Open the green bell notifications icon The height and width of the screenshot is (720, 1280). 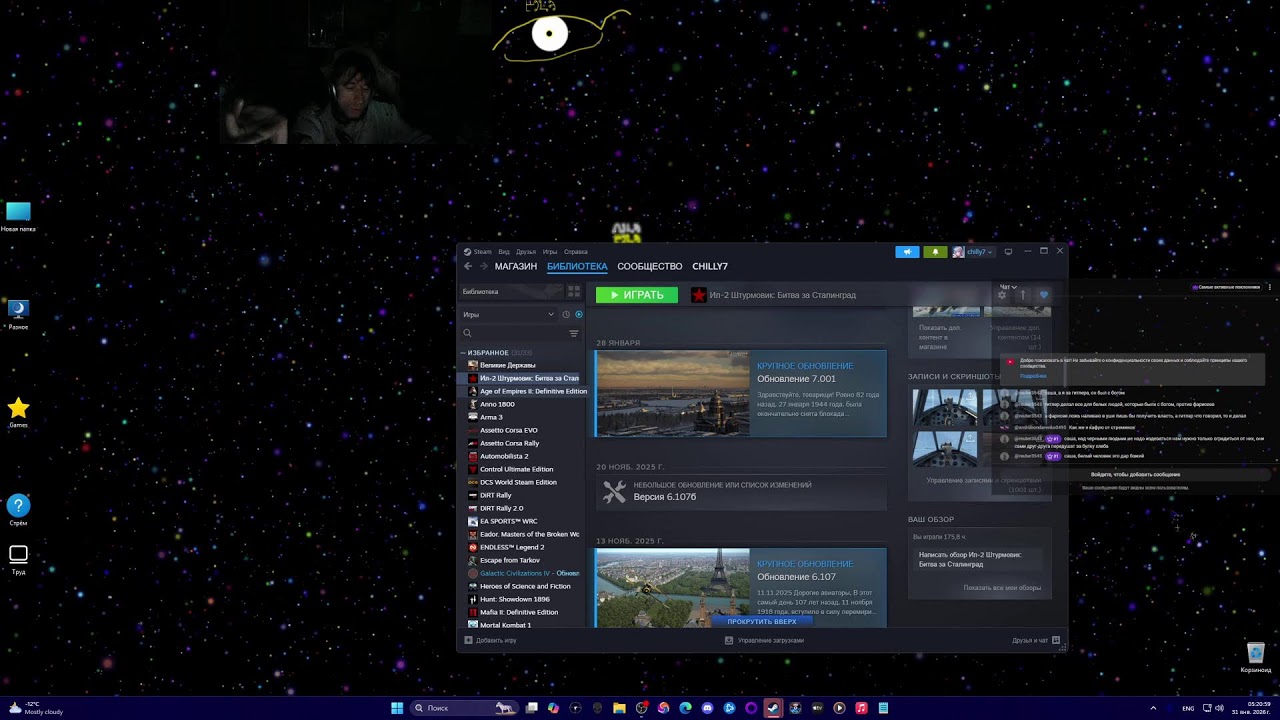point(935,252)
